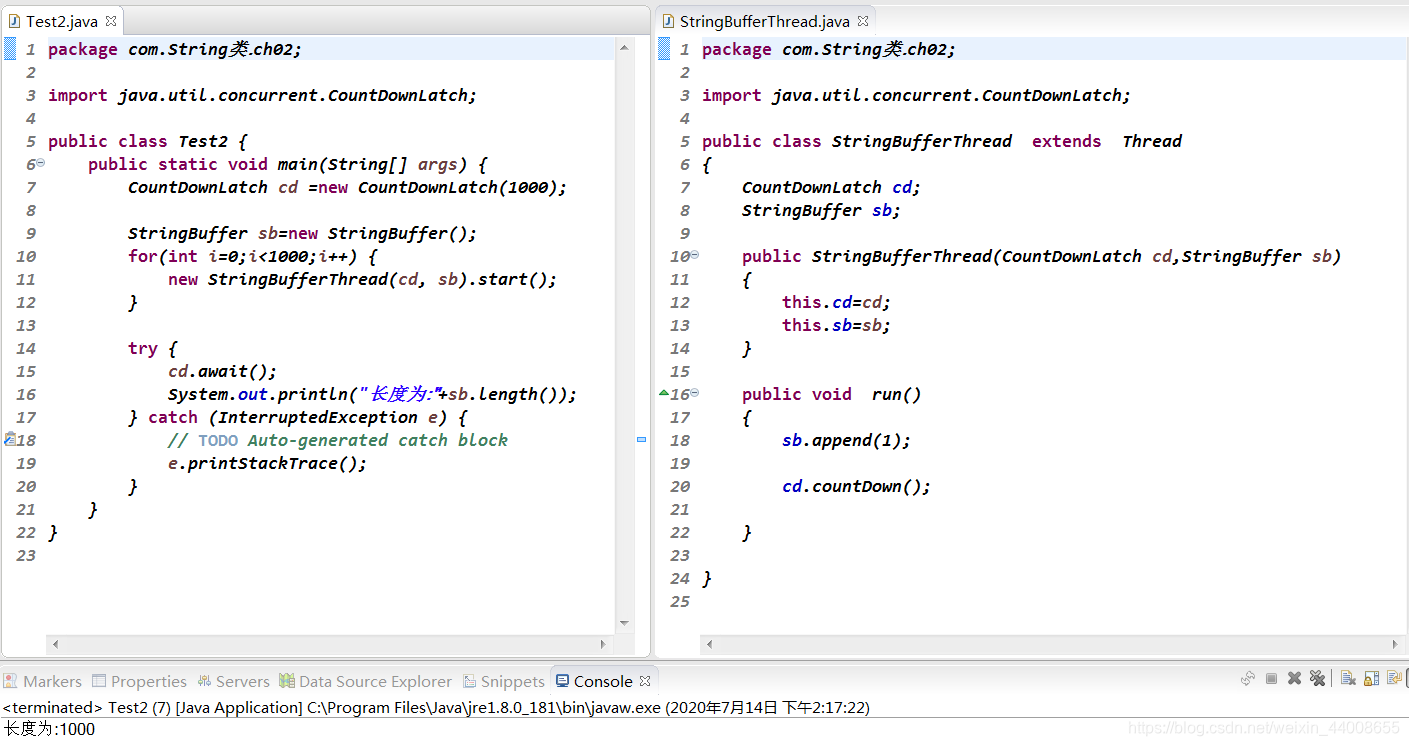Click the 'e.printStackTrace();' line
1409x746 pixels.
pyautogui.click(x=267, y=463)
